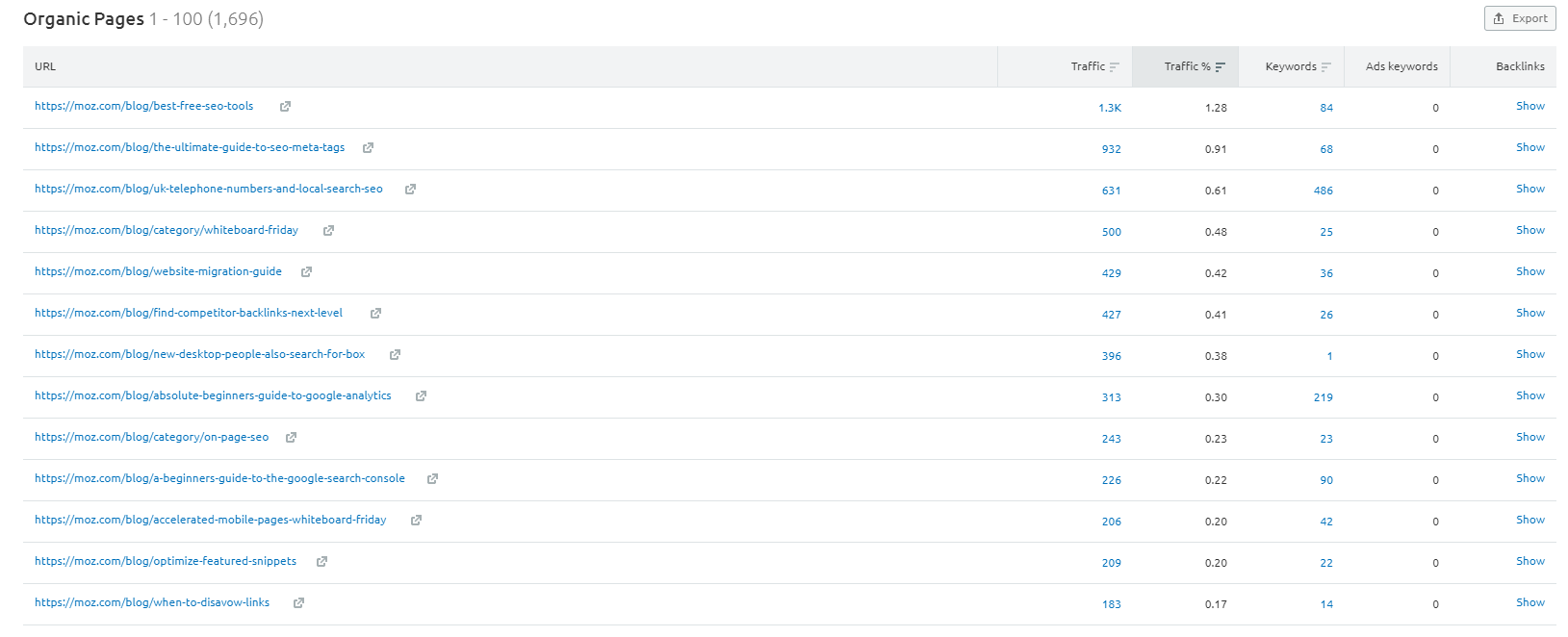The image size is (1568, 637).
Task: Click the Export button
Action: (1520, 18)
